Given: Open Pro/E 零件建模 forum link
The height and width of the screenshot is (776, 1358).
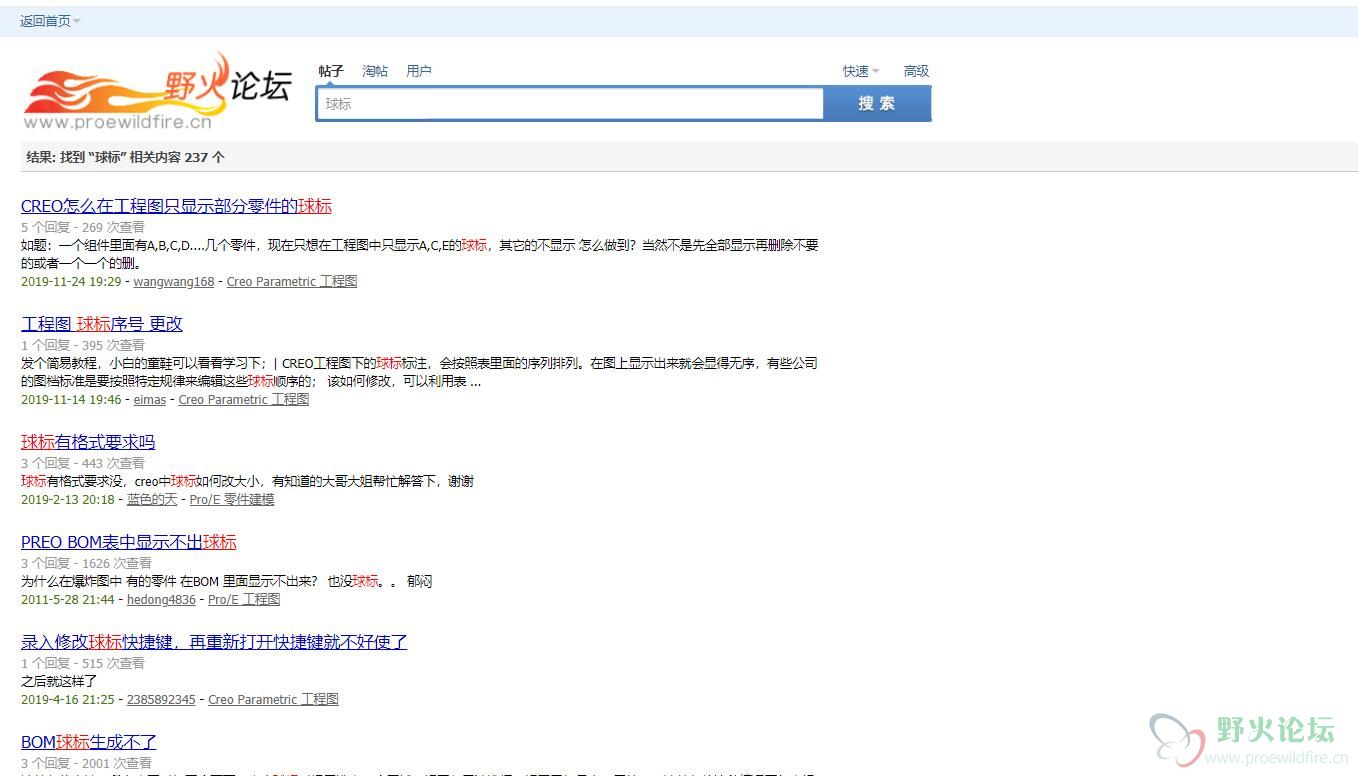Looking at the screenshot, I should click(x=232, y=500).
